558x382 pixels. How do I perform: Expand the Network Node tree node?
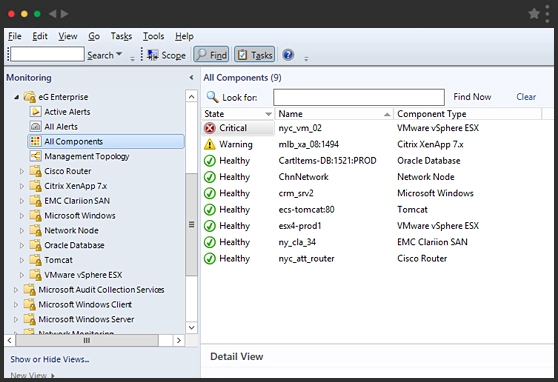pos(22,231)
